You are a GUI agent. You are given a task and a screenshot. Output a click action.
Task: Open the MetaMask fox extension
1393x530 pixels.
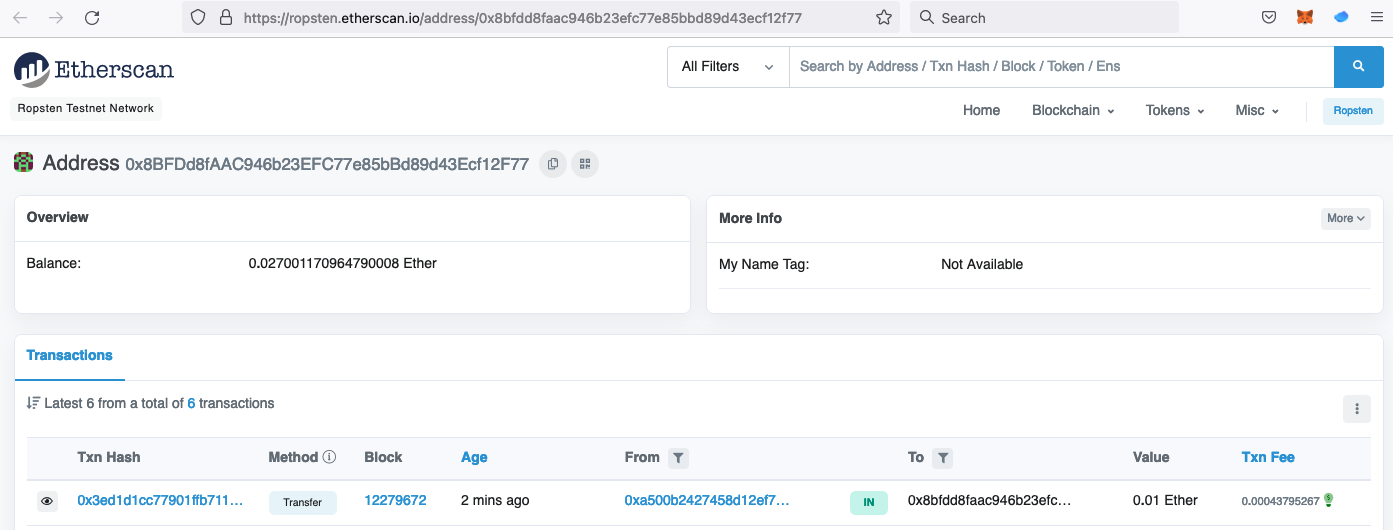point(1305,17)
